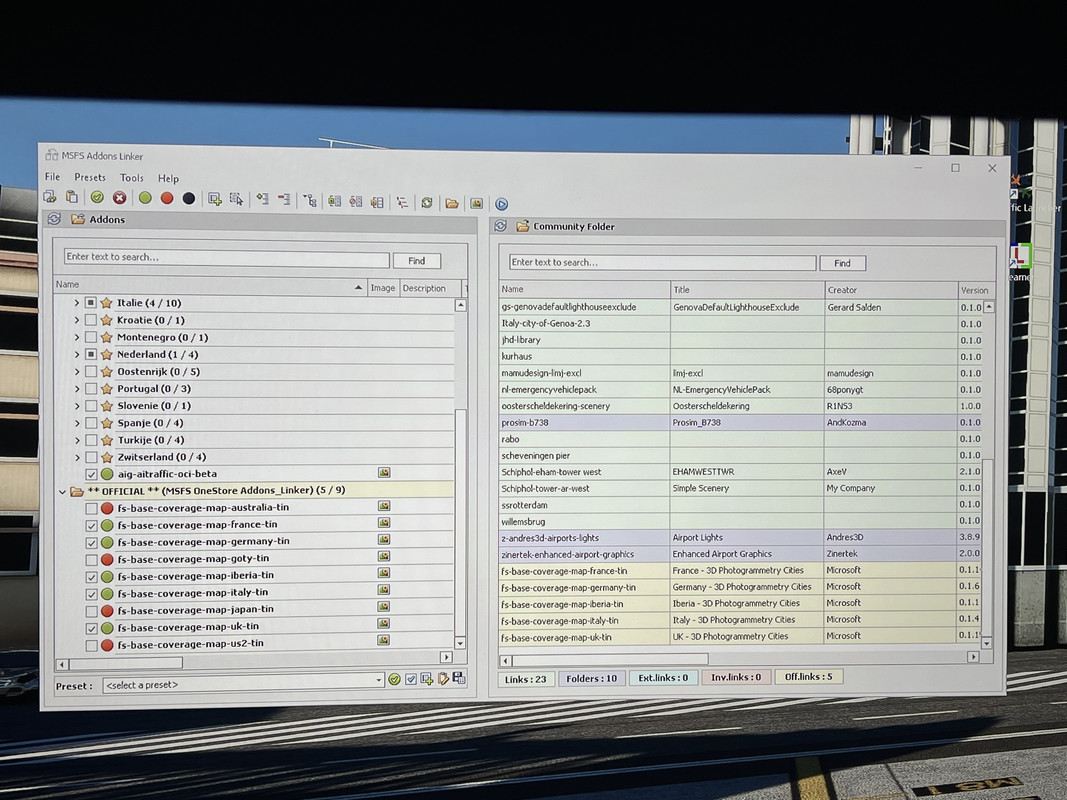Click the first toolbar icon below File menu
1067x800 pixels.
pyautogui.click(x=50, y=197)
